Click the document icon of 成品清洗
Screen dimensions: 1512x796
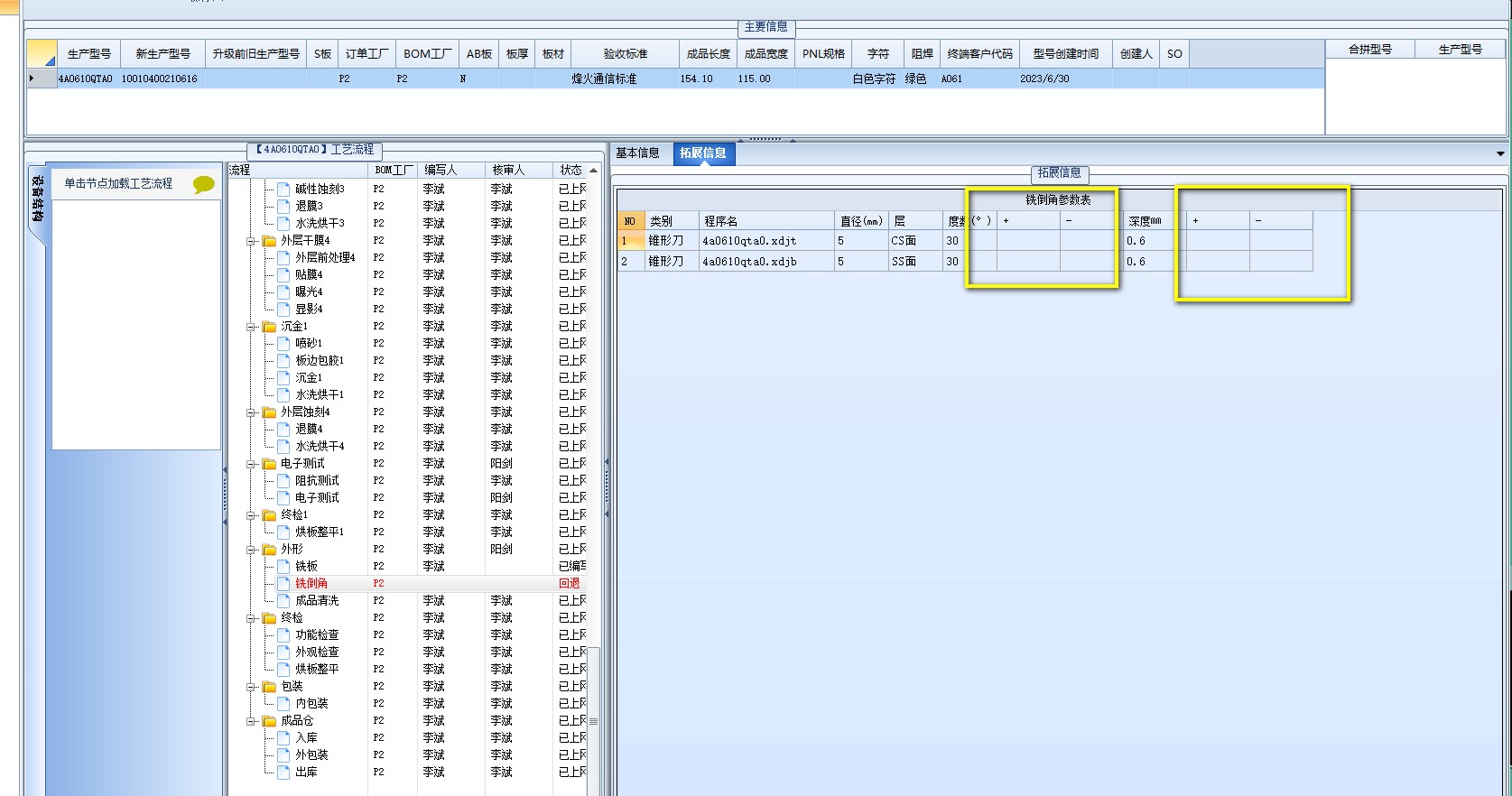tap(283, 600)
